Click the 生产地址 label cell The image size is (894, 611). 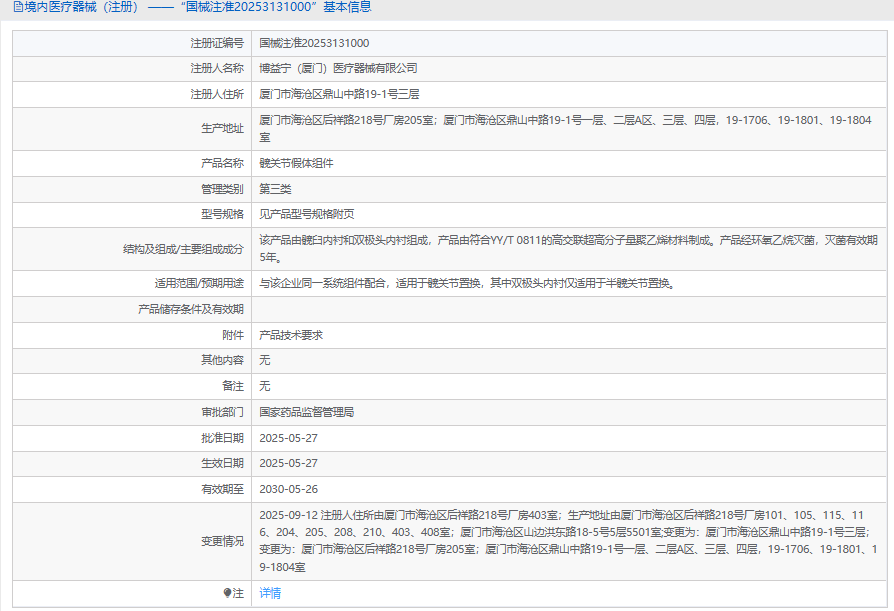coord(132,129)
